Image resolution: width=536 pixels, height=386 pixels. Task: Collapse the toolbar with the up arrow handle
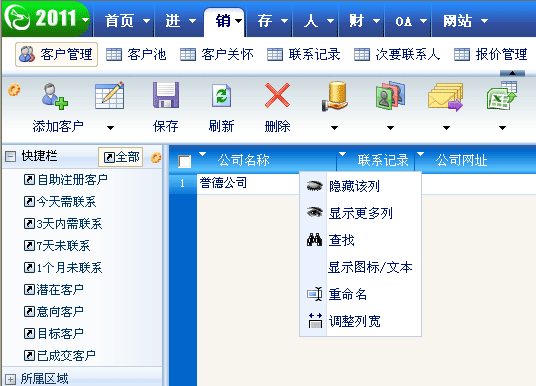[x=512, y=73]
